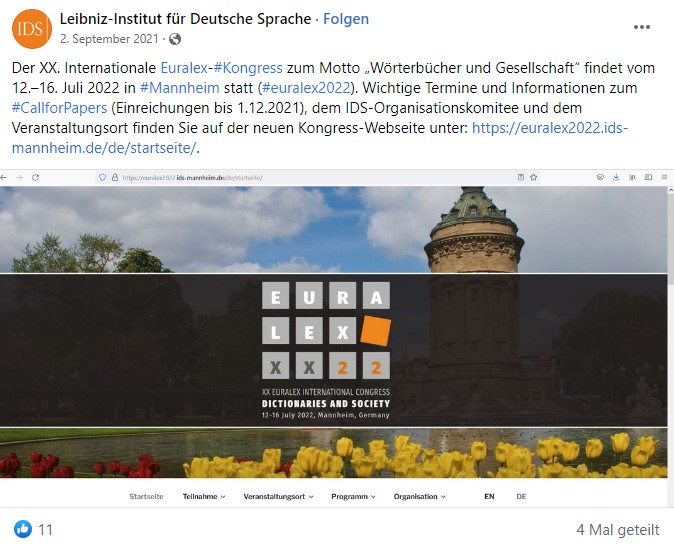Expand the Organisation dropdown menu
674x550 pixels.
(x=420, y=496)
